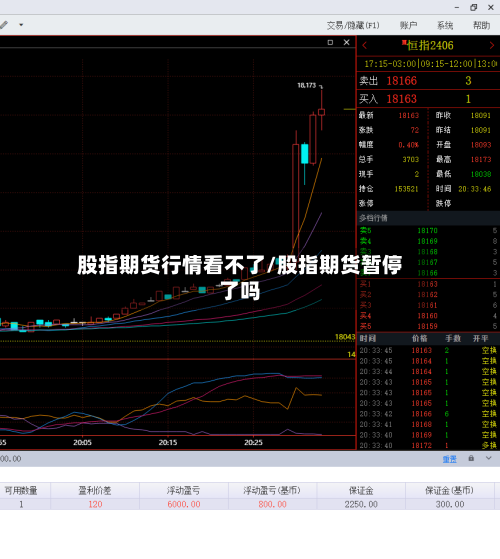Select the 卖5 row at 18170
Image resolution: width=500 pixels, height=559 pixels.
(428, 231)
